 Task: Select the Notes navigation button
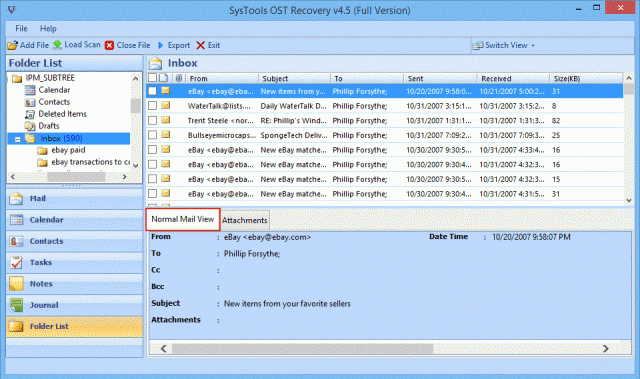pos(74,284)
